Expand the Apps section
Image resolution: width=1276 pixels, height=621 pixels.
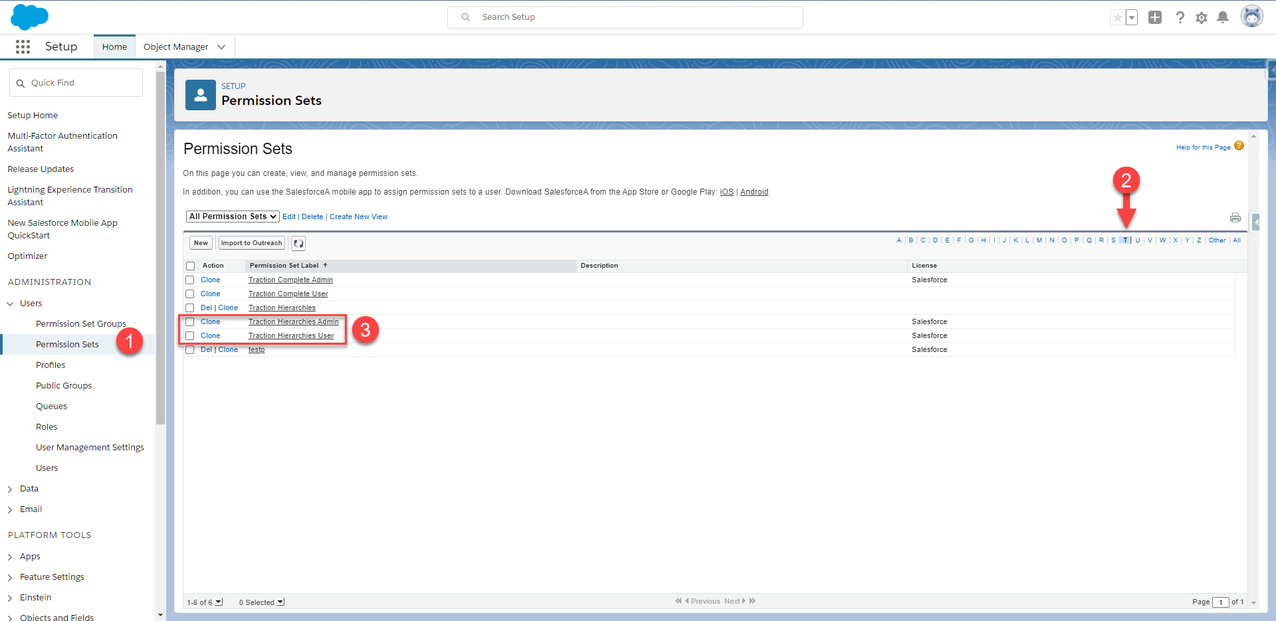[11, 556]
